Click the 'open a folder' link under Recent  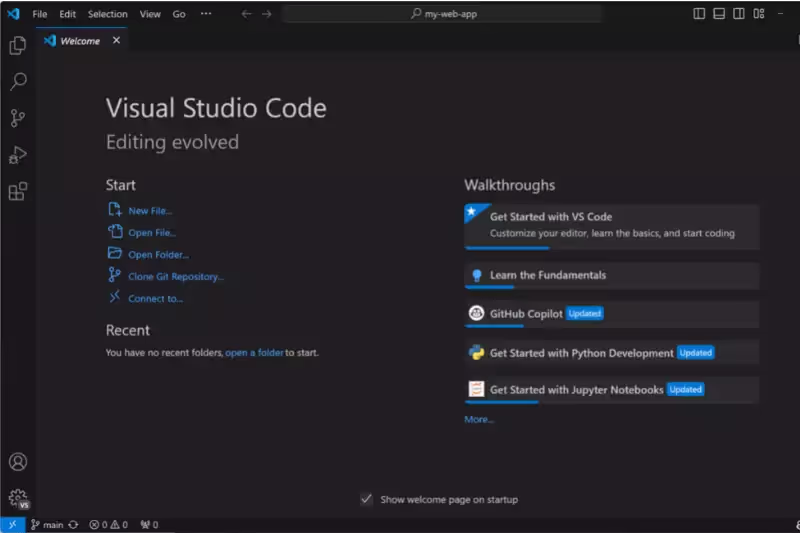(x=254, y=352)
